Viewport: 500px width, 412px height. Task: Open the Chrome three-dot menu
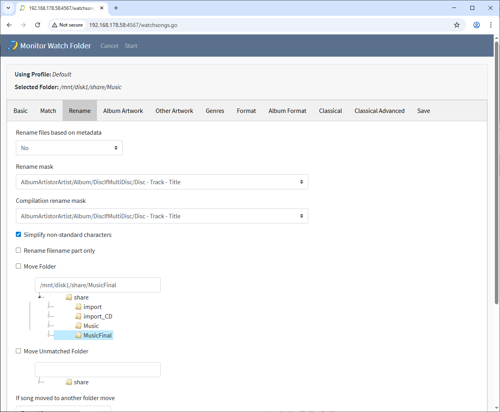491,25
